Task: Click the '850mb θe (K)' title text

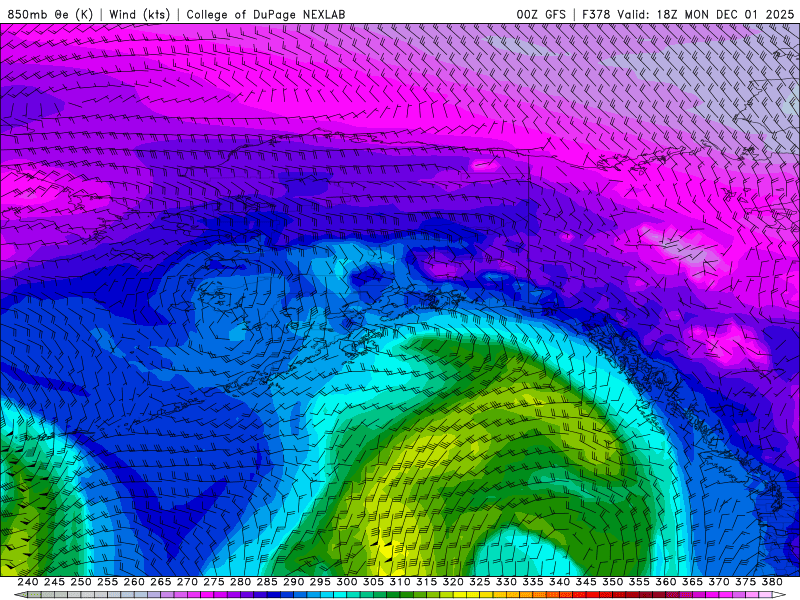Action: (x=50, y=14)
